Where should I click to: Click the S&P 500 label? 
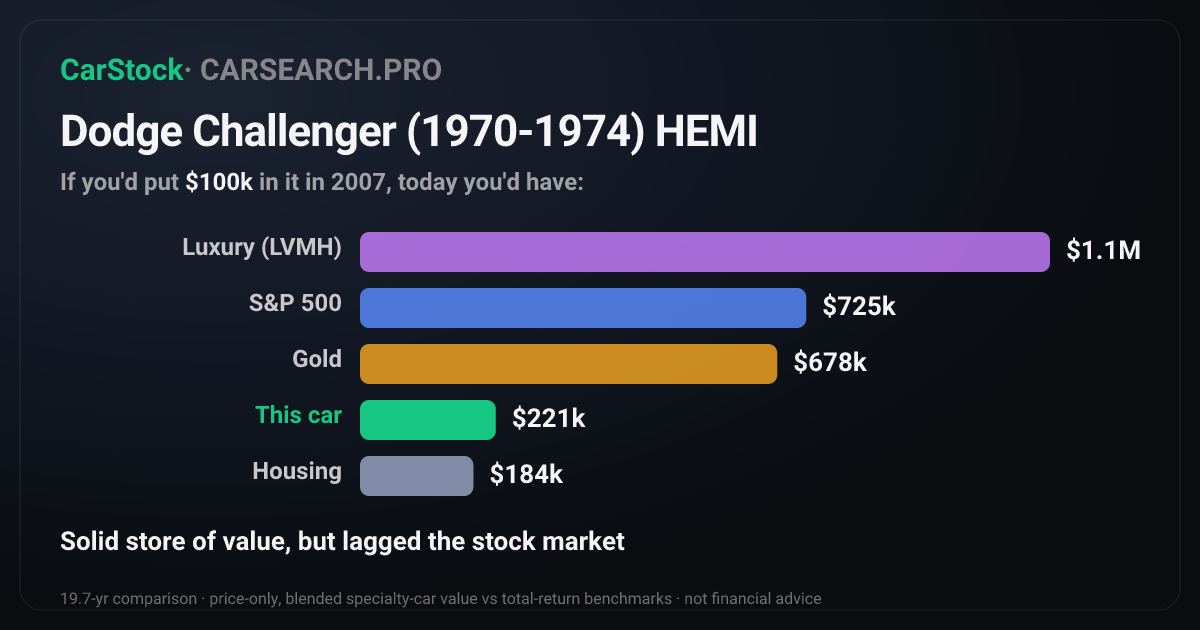(295, 303)
